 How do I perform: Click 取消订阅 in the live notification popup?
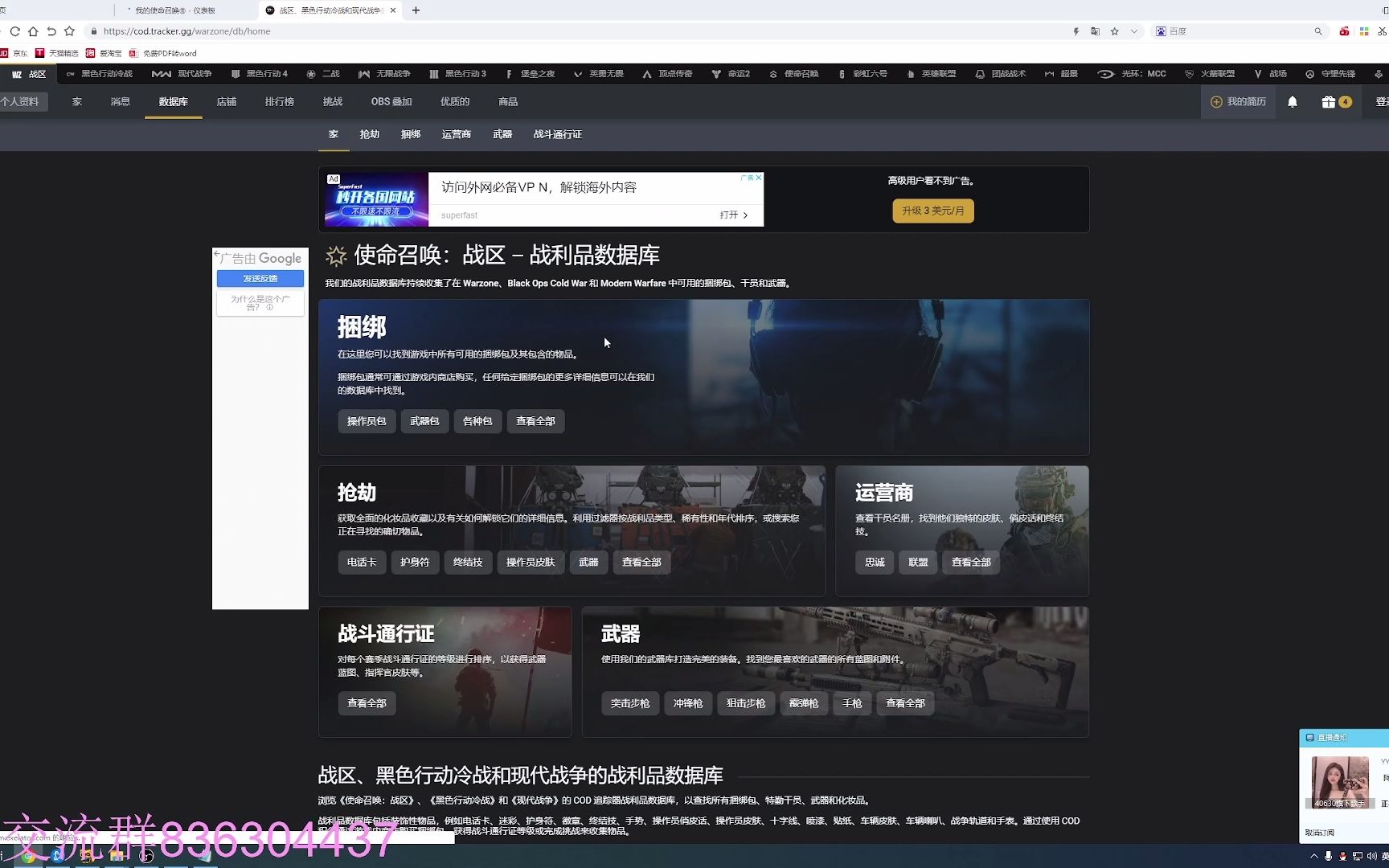(1320, 833)
